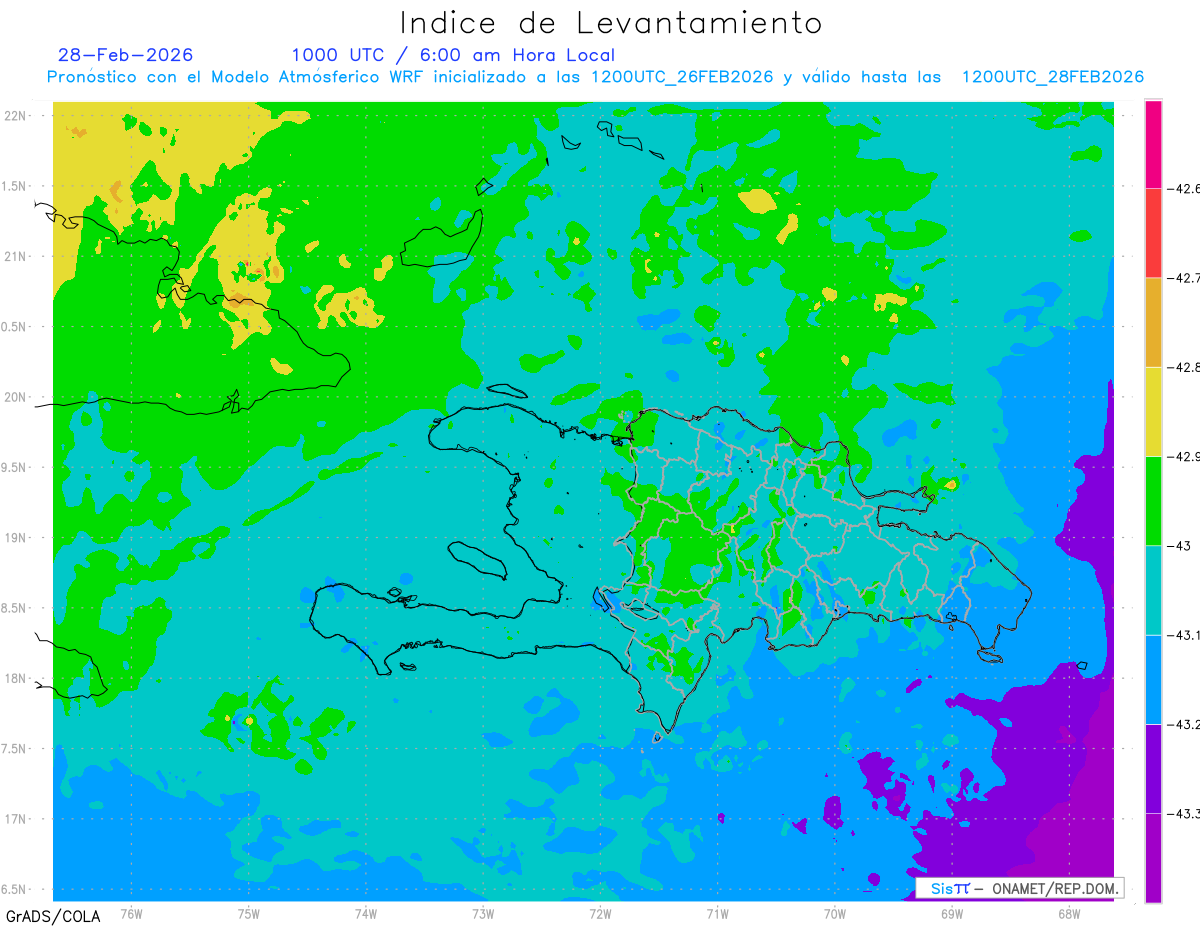Pick the red swatch below -42.6
The height and width of the screenshot is (927, 1200).
(x=1153, y=232)
